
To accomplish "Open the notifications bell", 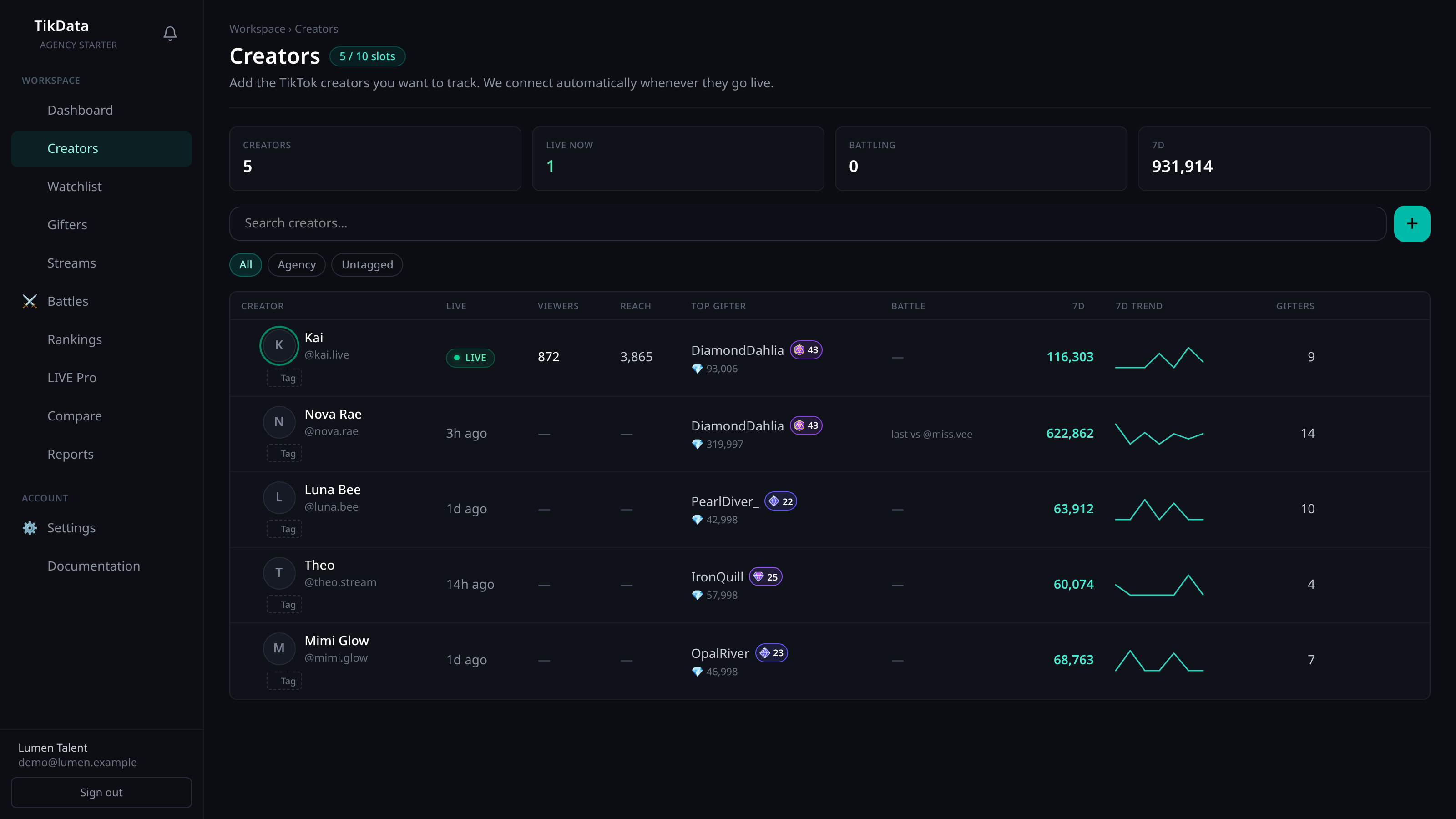I will 170,34.
